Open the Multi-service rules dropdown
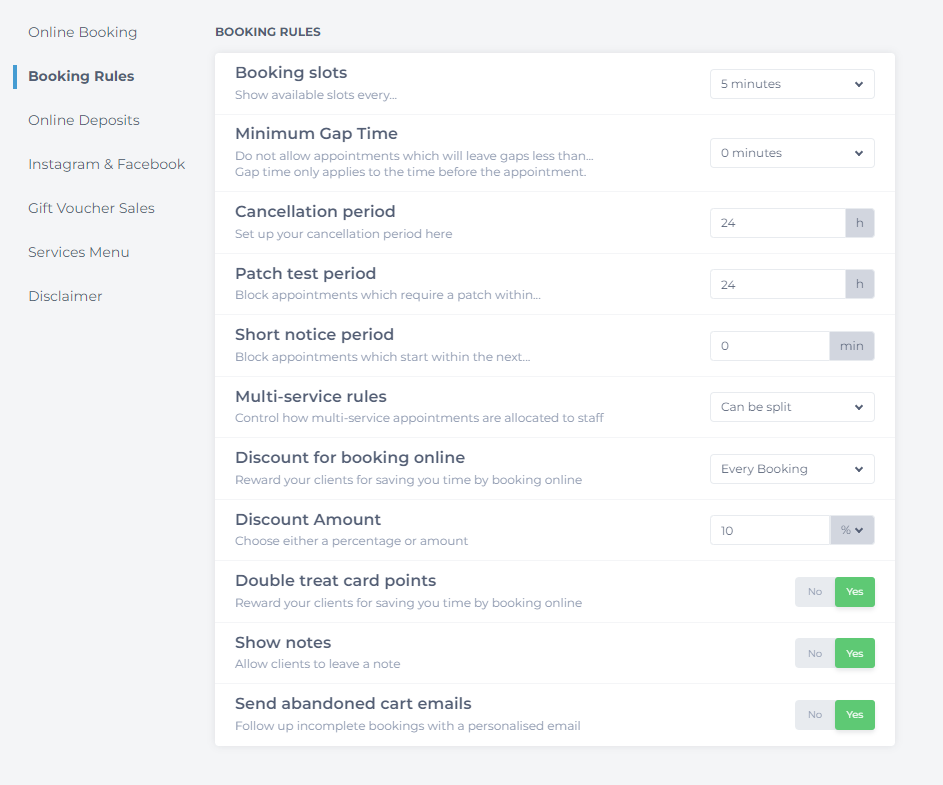This screenshot has height=785, width=943. [x=791, y=407]
